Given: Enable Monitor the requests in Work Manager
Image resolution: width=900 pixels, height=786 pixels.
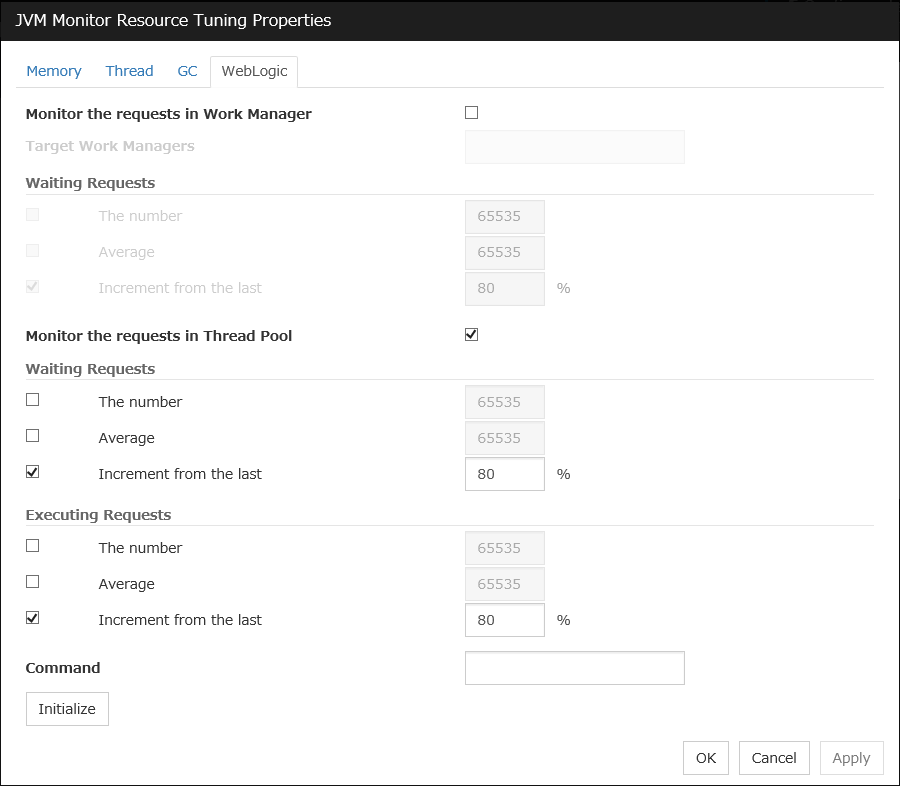Looking at the screenshot, I should pyautogui.click(x=472, y=113).
